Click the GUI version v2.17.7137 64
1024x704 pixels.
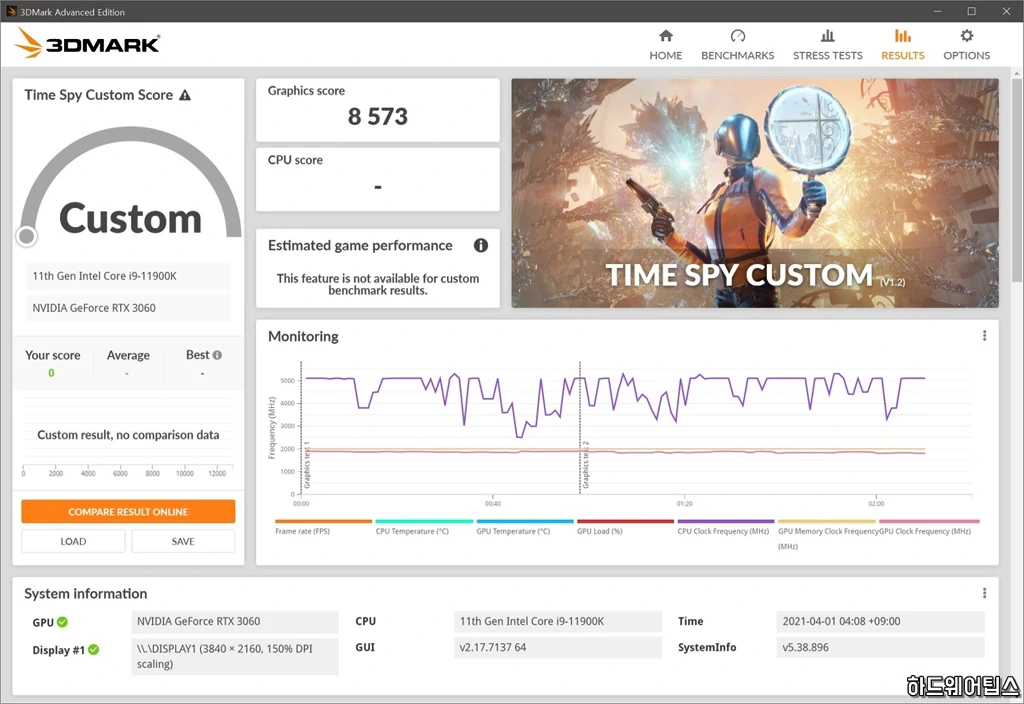point(558,648)
